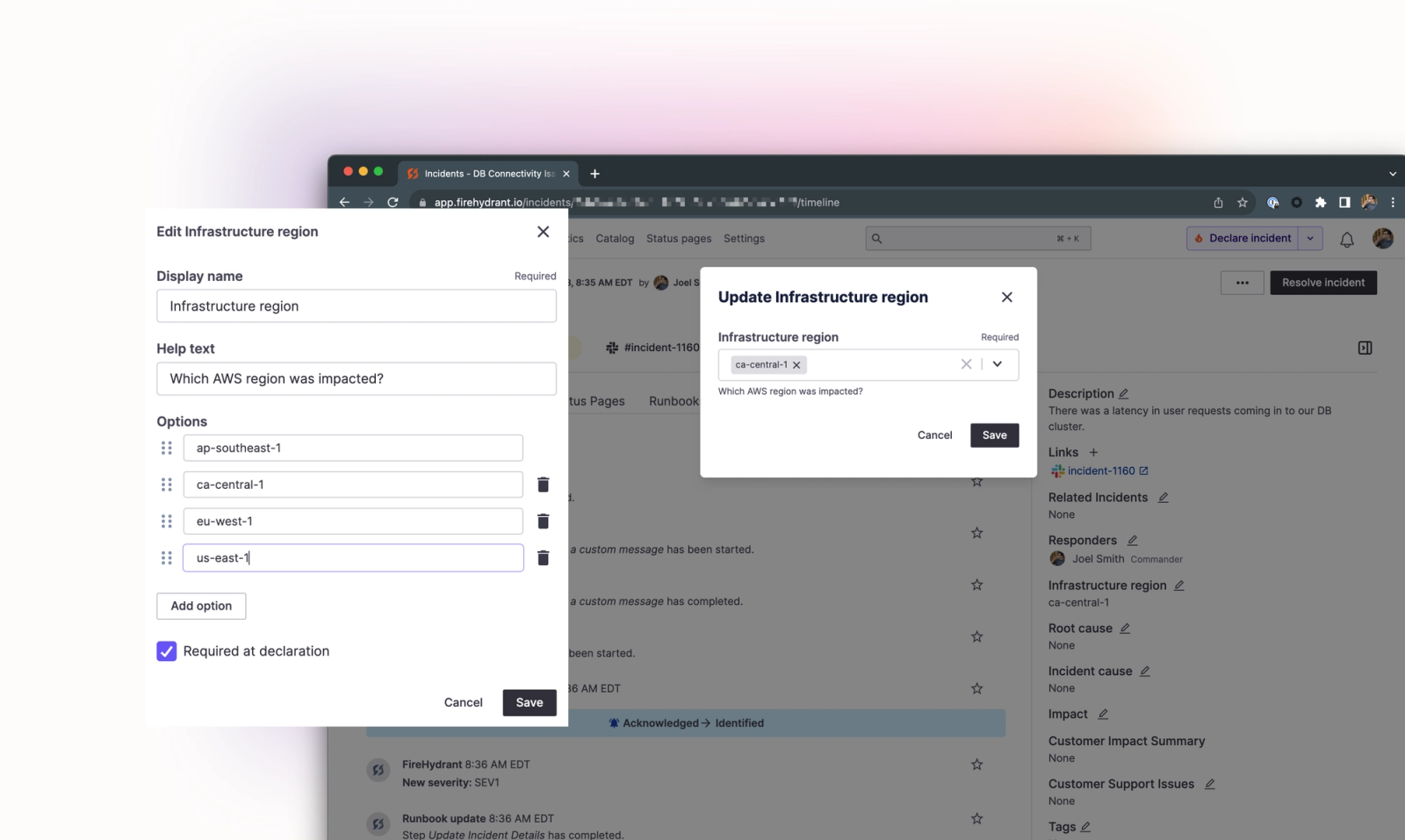Open the Catalog menu item
1405x840 pixels.
615,239
